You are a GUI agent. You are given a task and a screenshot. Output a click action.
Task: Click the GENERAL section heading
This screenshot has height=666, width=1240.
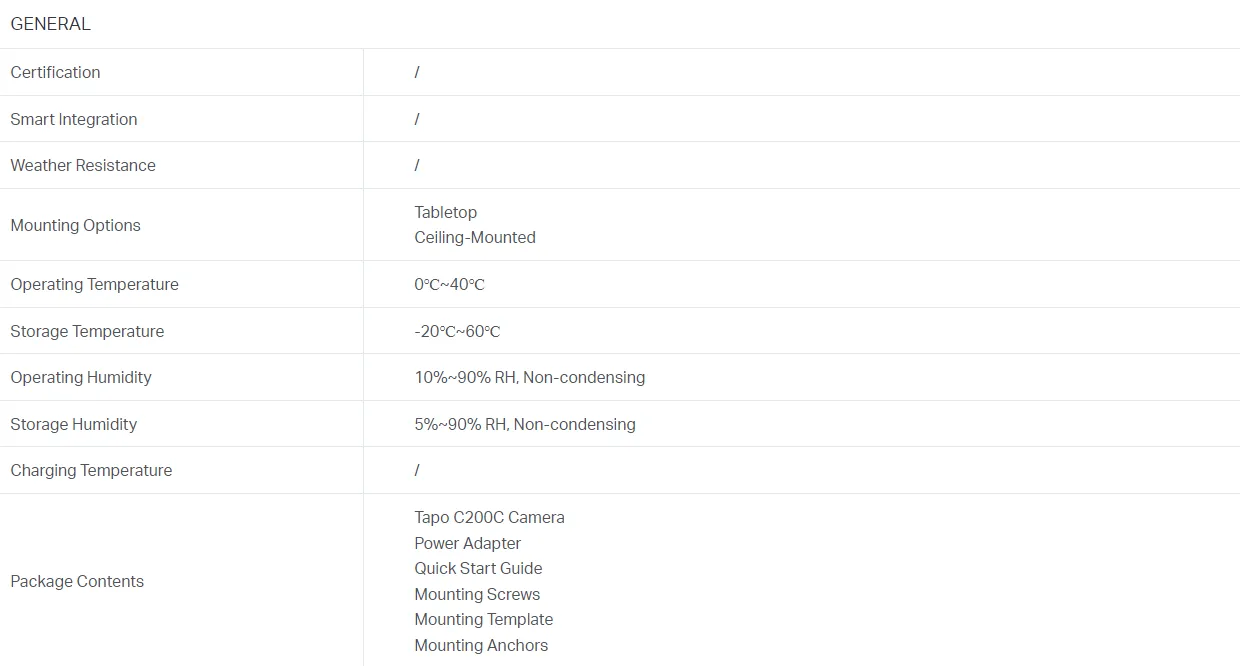(x=50, y=24)
